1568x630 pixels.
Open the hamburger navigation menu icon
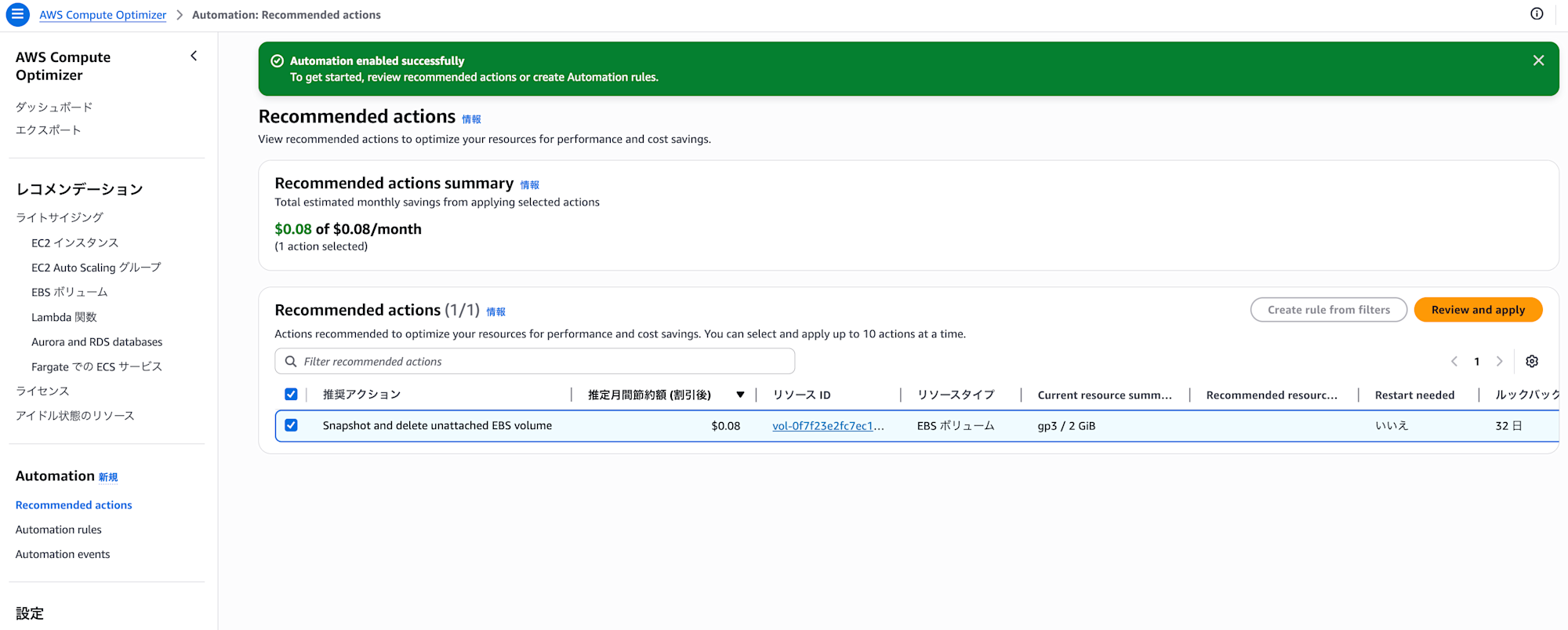click(x=17, y=14)
